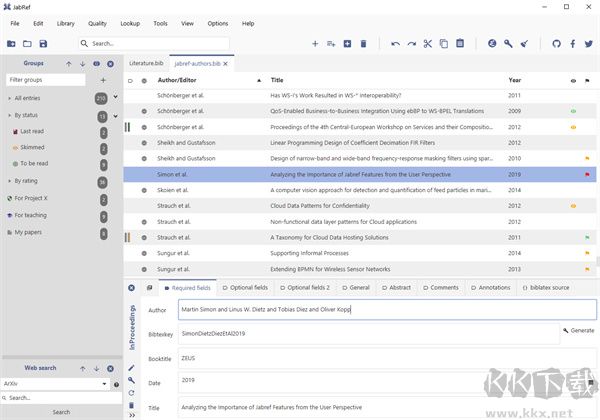
Task: Open the GitHub icon link
Action: [557, 44]
